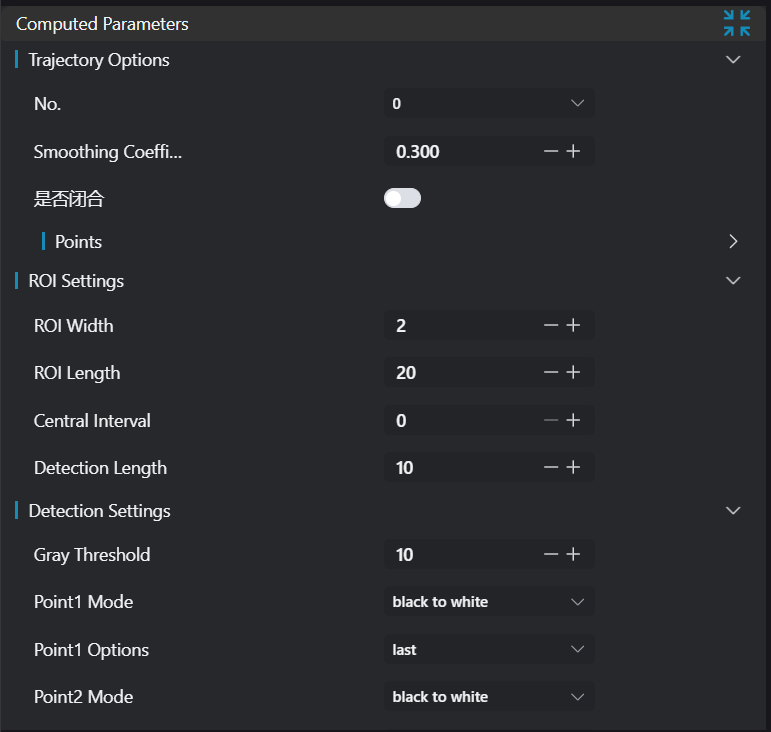
Task: Decrease ROI Width with minus button
Action: (551, 325)
